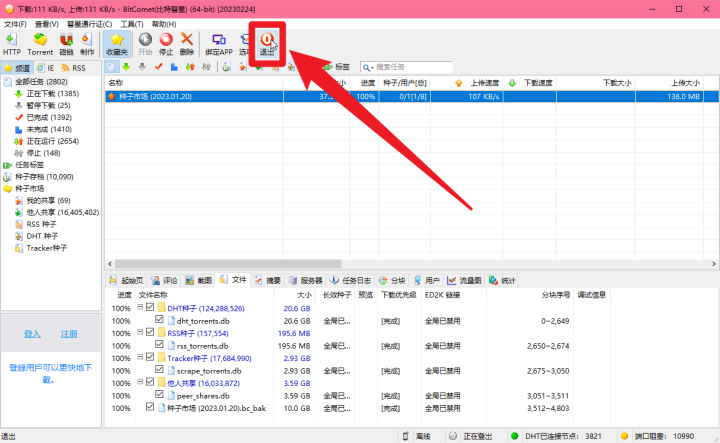Click the grayed 开始 start button

pos(145,44)
